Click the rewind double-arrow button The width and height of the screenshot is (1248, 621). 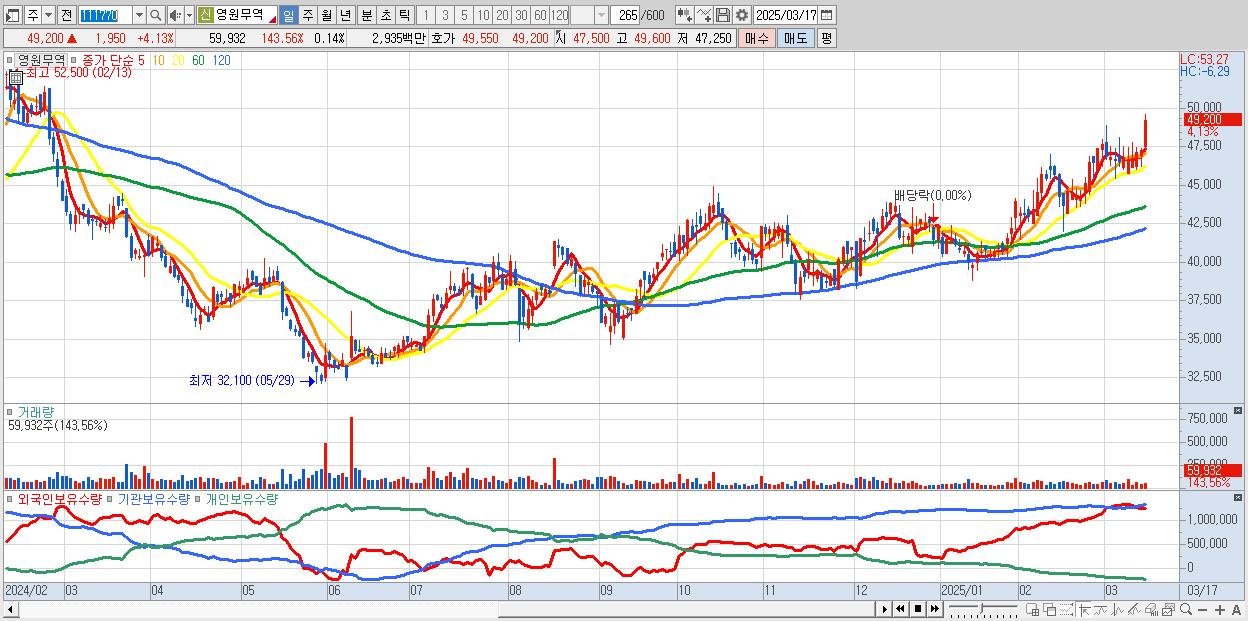(x=900, y=609)
